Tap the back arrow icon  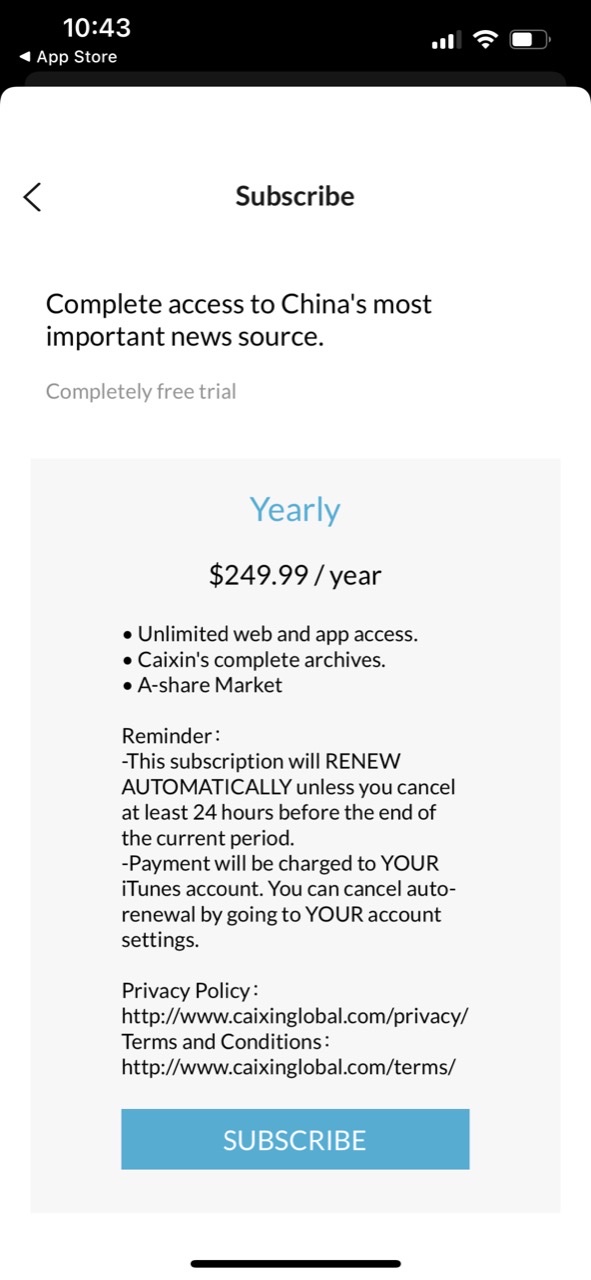click(x=32, y=197)
